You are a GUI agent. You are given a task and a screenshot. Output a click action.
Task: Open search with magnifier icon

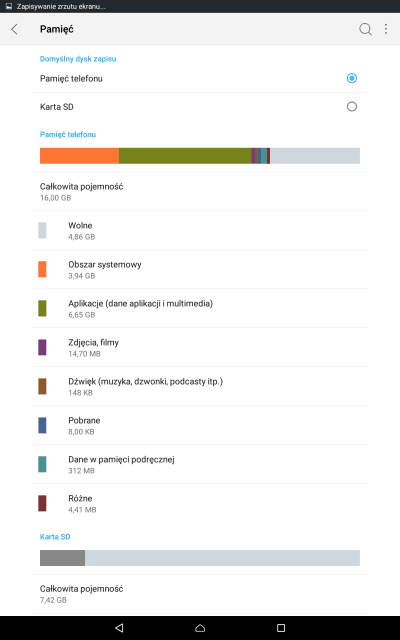pyautogui.click(x=365, y=29)
